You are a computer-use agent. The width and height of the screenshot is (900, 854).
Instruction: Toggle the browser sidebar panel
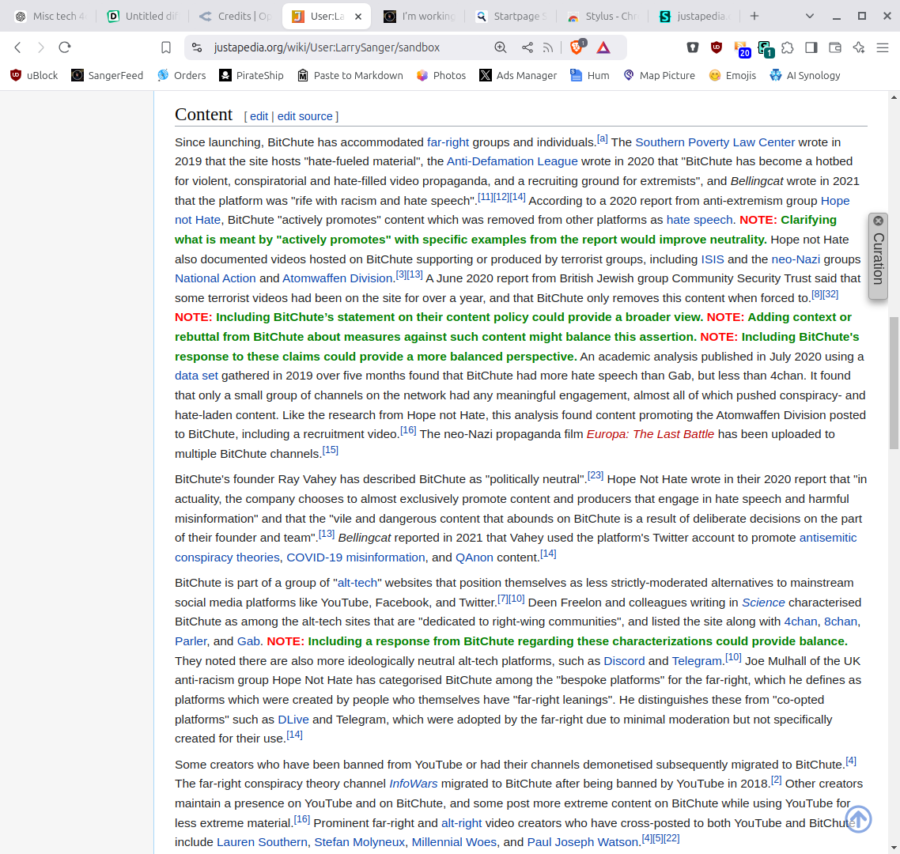pos(811,47)
